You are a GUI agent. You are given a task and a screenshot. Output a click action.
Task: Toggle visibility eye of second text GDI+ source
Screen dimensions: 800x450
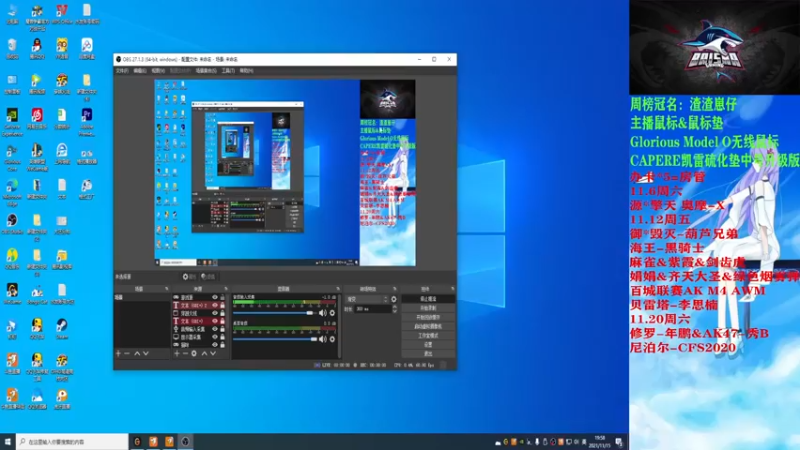[215, 321]
